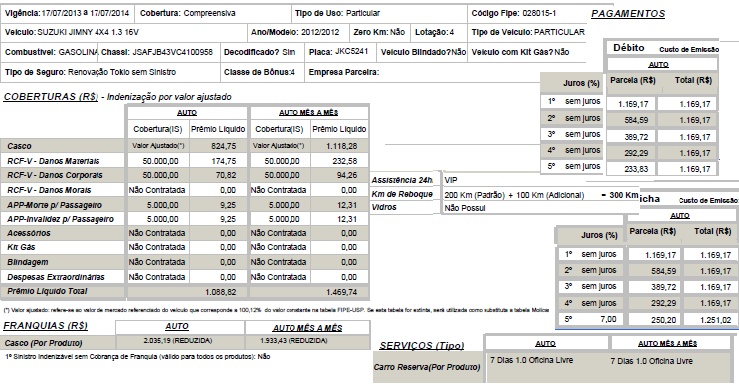Select the Prêmio Líquido Total label
739x384 pixels.
(47, 292)
